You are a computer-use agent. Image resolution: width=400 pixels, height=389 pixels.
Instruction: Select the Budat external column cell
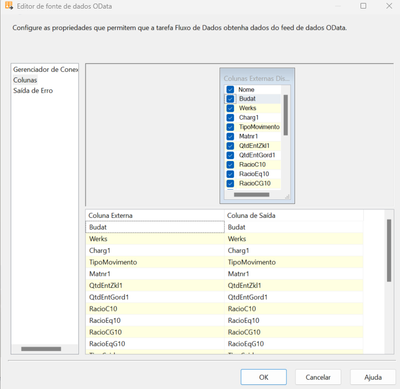coord(155,227)
